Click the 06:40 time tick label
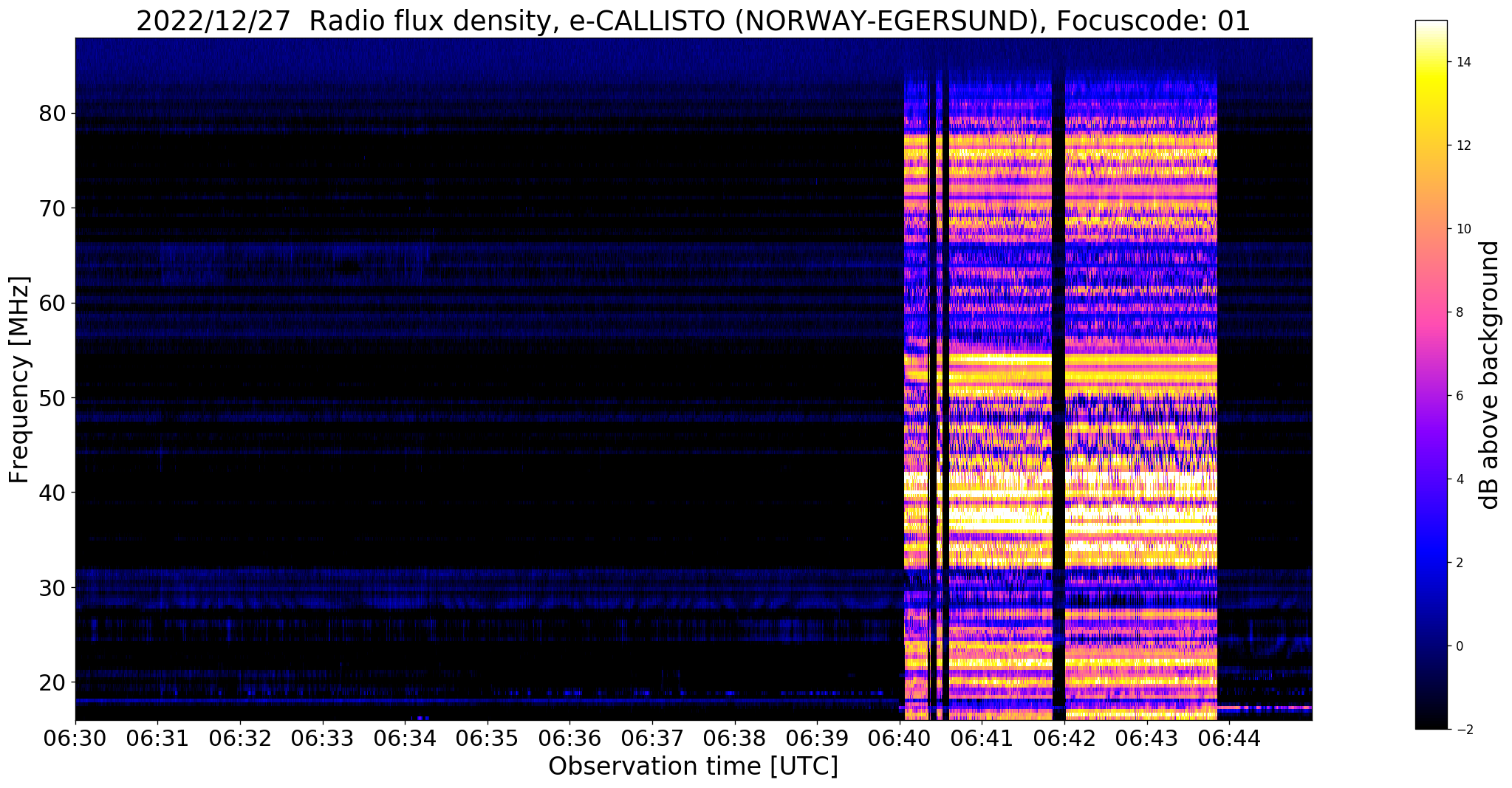The image size is (1512, 788). pyautogui.click(x=900, y=738)
